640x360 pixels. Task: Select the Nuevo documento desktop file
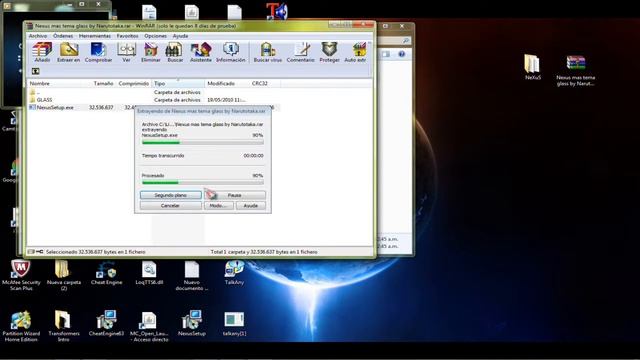coord(191,276)
